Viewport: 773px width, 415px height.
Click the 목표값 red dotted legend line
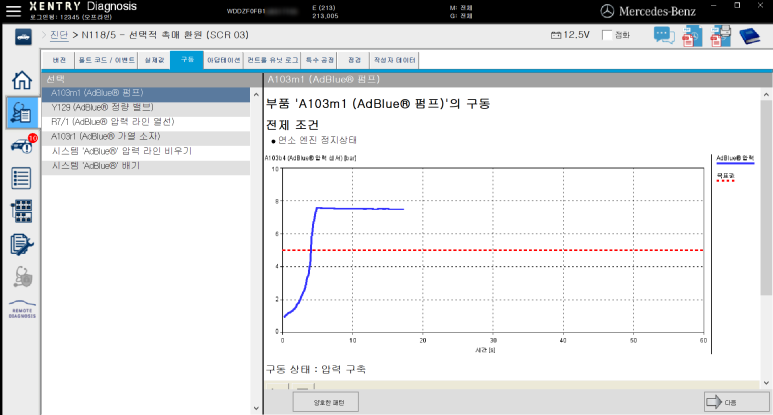click(x=726, y=181)
